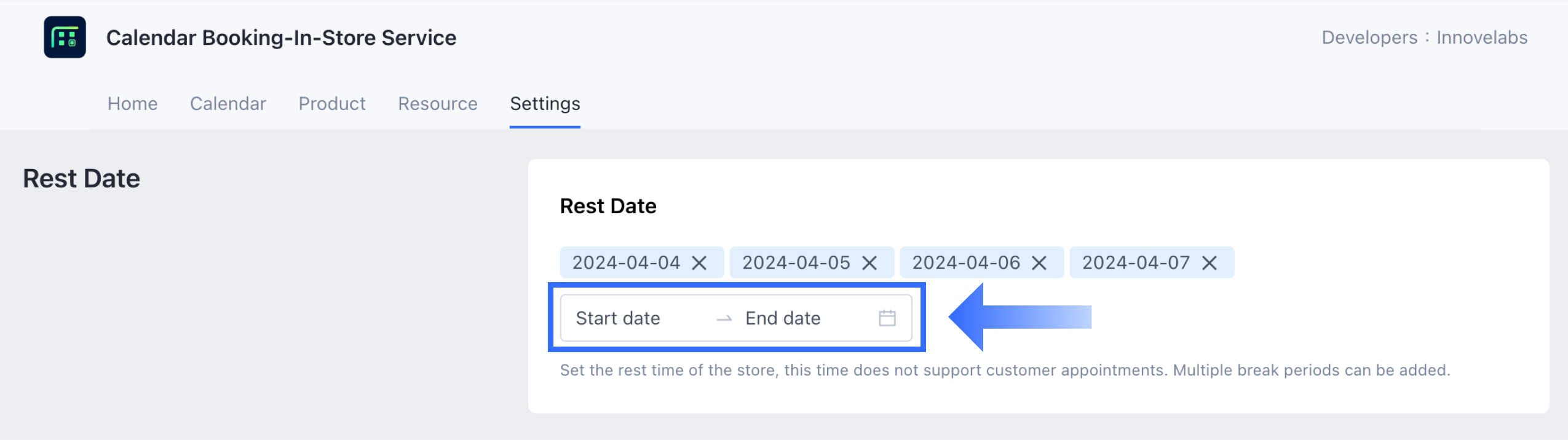The image size is (1568, 440).
Task: Click the 2024-04-05 date tag label
Action: 796,263
